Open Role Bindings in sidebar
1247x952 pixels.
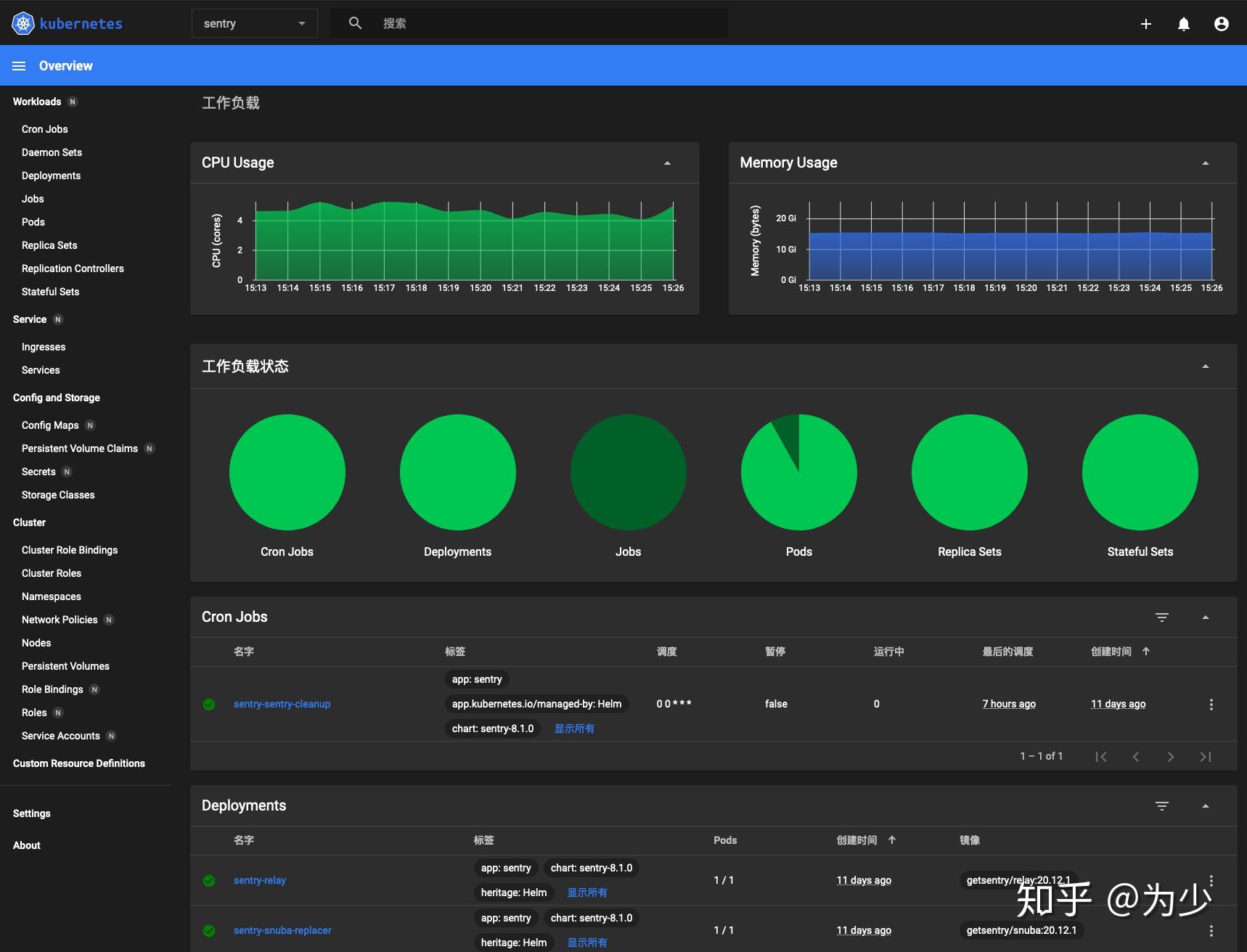(x=52, y=689)
